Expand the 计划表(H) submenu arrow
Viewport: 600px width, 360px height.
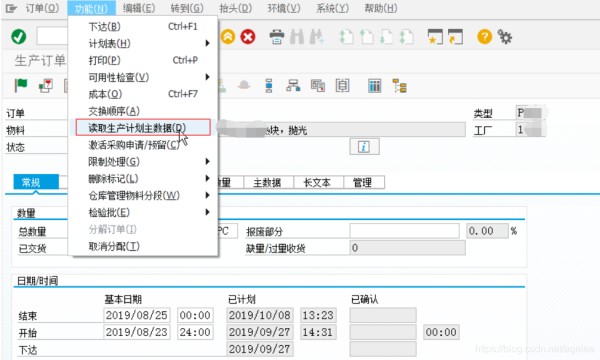(207, 43)
